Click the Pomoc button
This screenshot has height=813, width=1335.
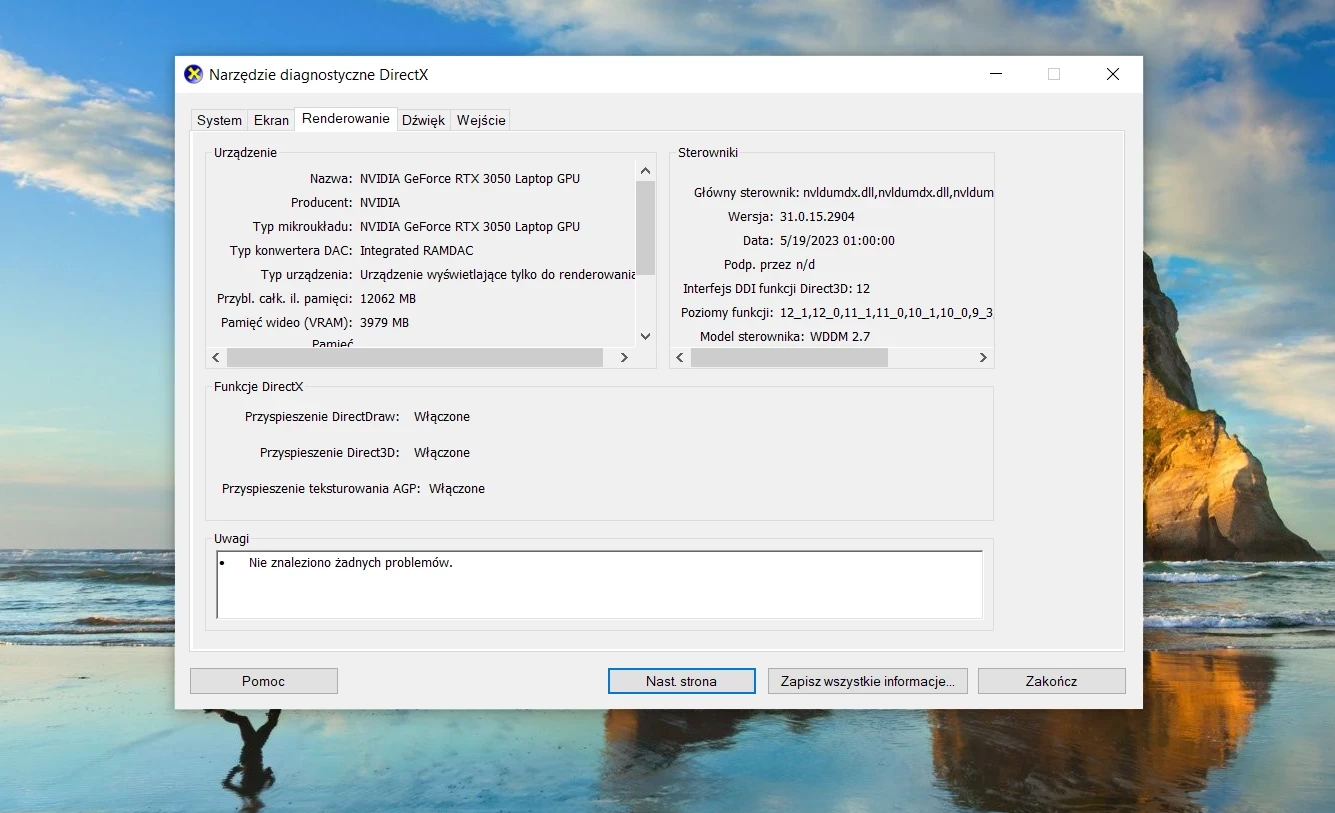click(x=263, y=680)
